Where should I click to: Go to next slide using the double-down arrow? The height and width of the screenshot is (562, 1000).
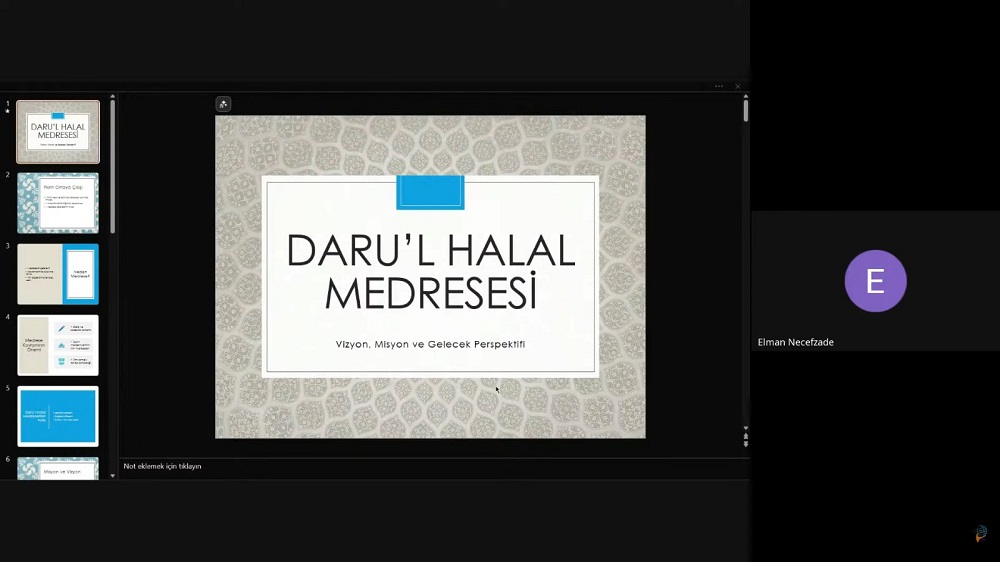745,444
